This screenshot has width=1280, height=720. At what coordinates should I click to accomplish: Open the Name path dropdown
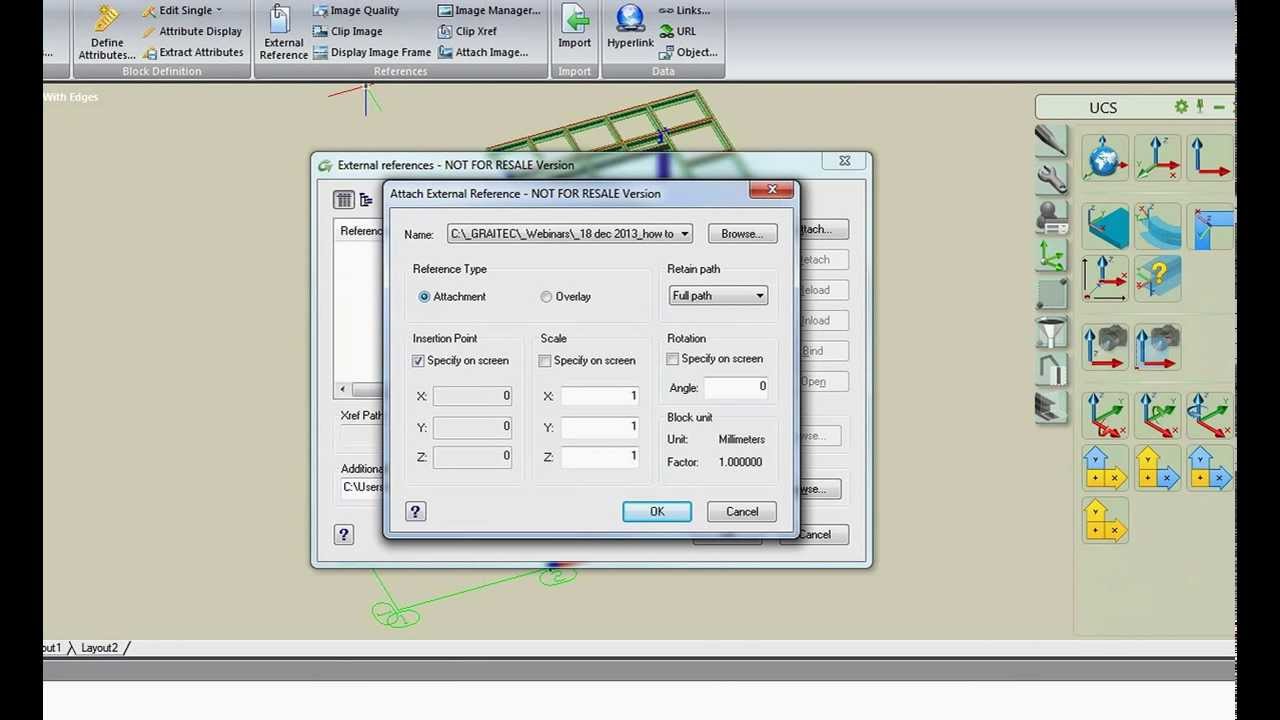pos(684,234)
